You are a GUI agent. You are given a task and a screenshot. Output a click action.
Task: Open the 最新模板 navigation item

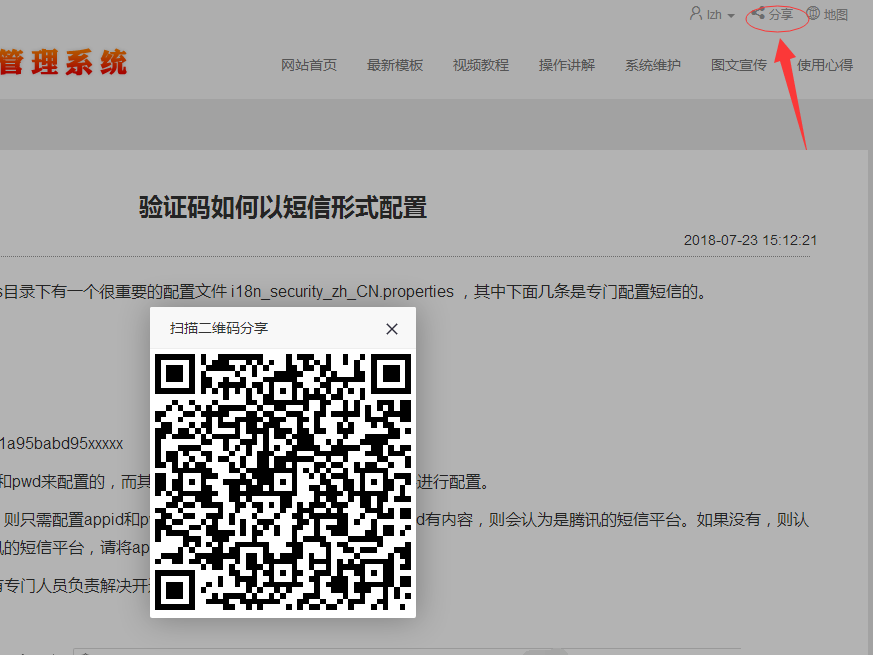click(x=395, y=65)
